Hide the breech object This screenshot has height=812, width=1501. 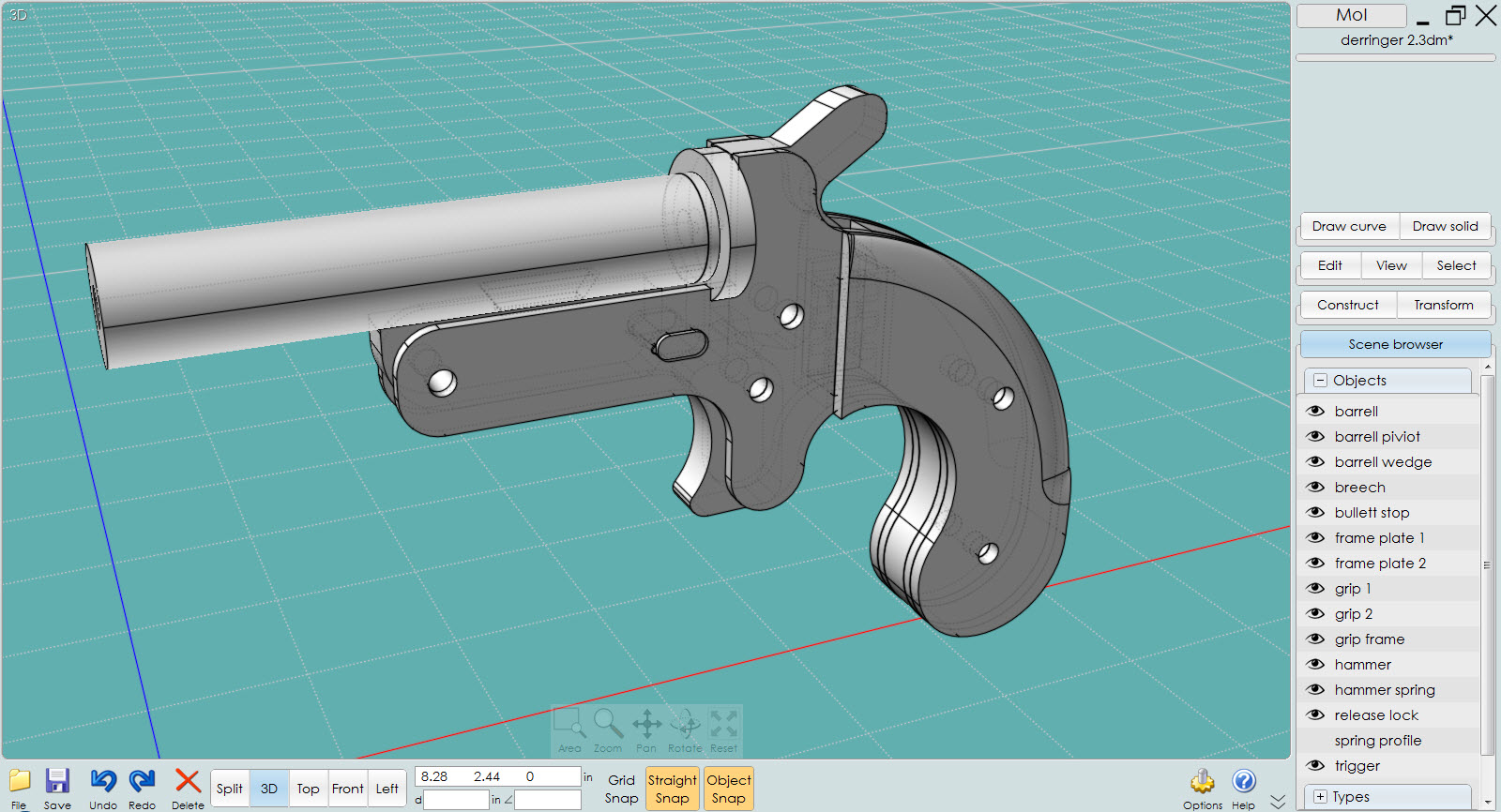point(1316,487)
